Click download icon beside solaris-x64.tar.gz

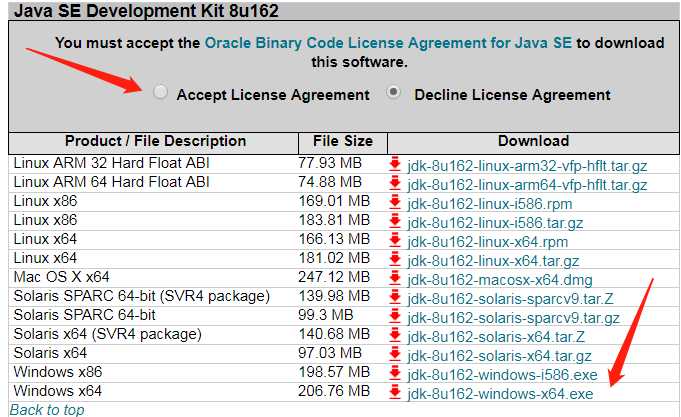pos(395,354)
